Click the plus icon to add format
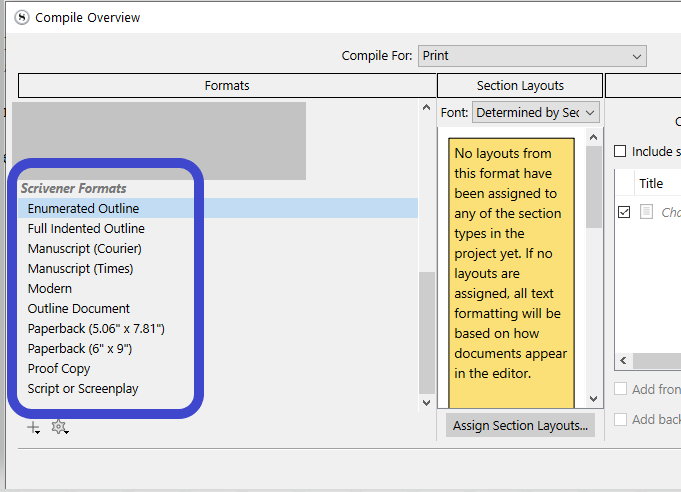Viewport: 681px width, 492px height. pyautogui.click(x=33, y=428)
